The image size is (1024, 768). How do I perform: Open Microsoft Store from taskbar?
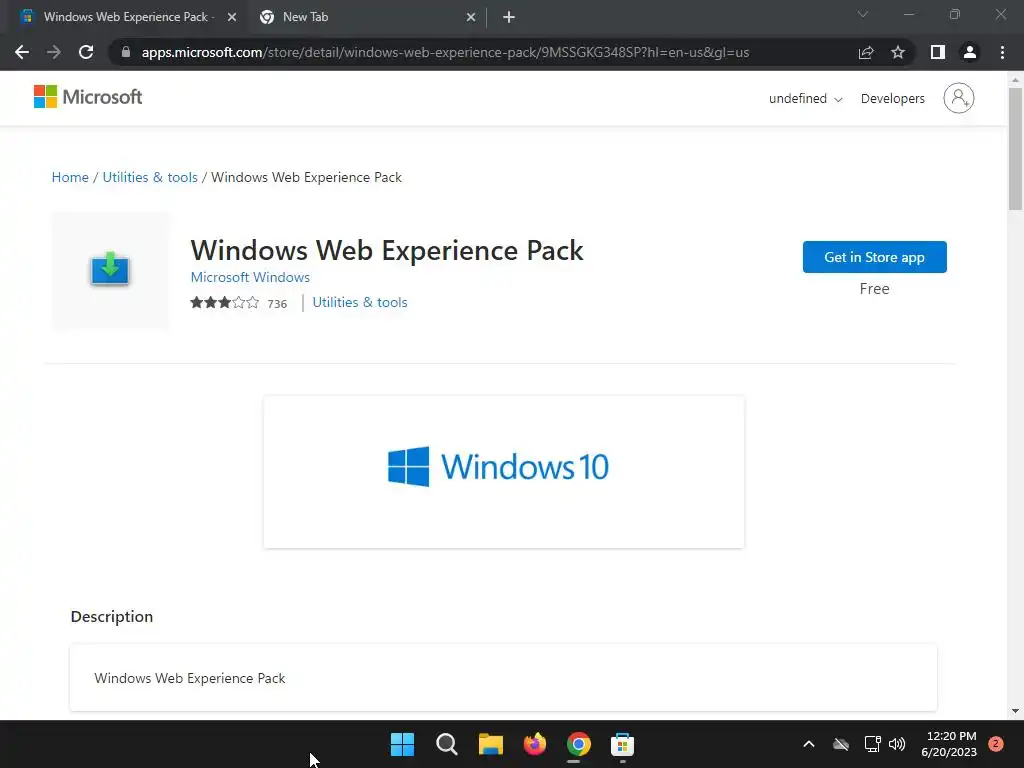click(x=622, y=744)
